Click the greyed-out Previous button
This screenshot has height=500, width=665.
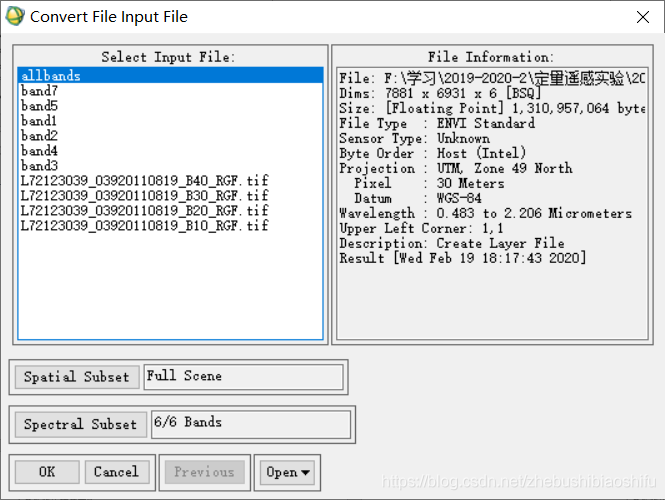[x=204, y=472]
